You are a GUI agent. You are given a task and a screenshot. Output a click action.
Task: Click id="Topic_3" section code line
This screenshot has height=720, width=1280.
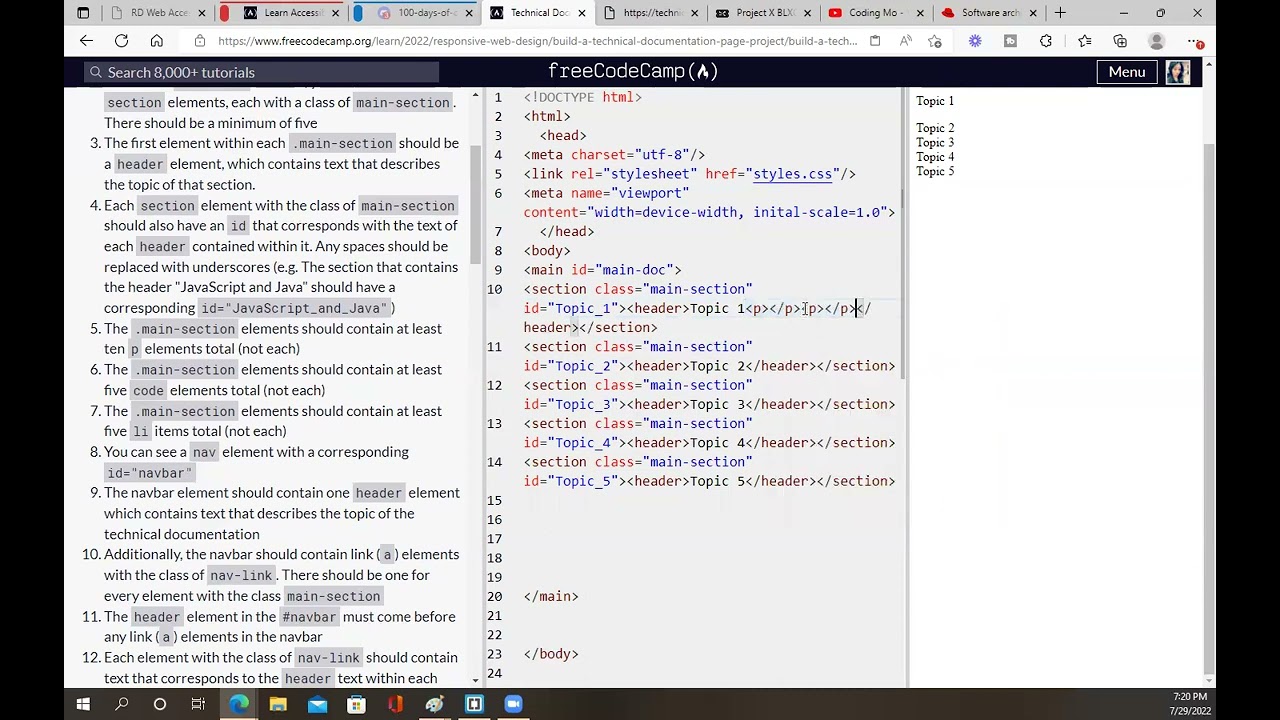coord(709,404)
